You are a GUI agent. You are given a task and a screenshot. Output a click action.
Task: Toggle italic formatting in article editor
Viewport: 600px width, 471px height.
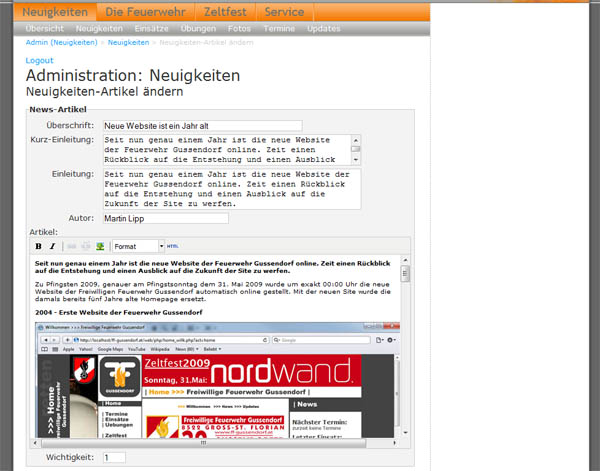52,245
